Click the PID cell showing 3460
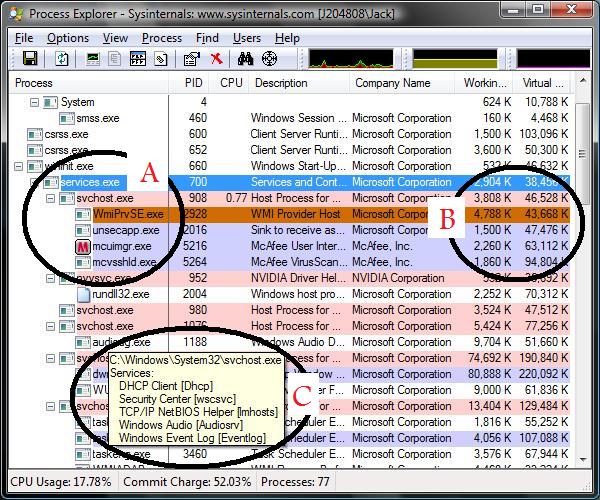The image size is (600, 500). 195,454
